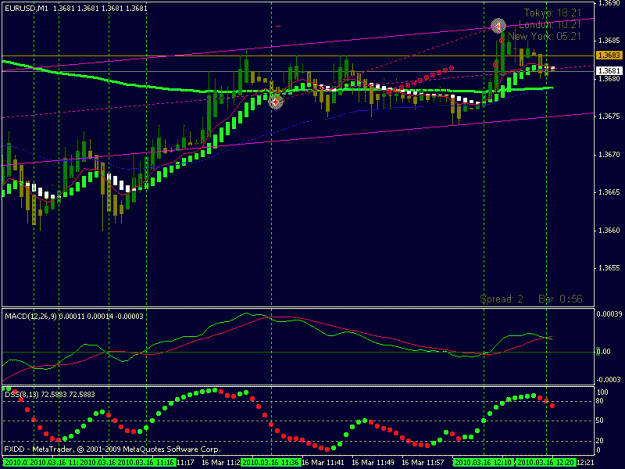Click the green 2010.03.16 11:36 time marker
The image size is (625, 469).
(x=271, y=463)
